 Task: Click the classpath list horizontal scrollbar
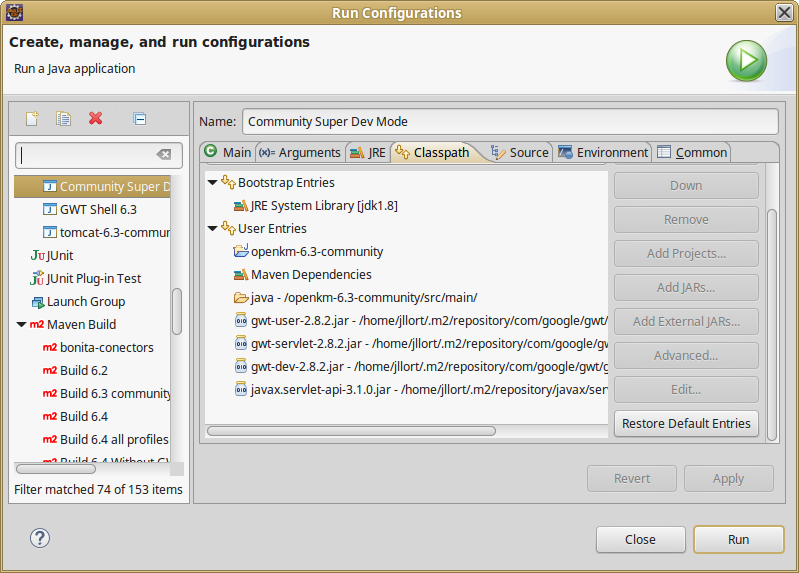pyautogui.click(x=352, y=431)
